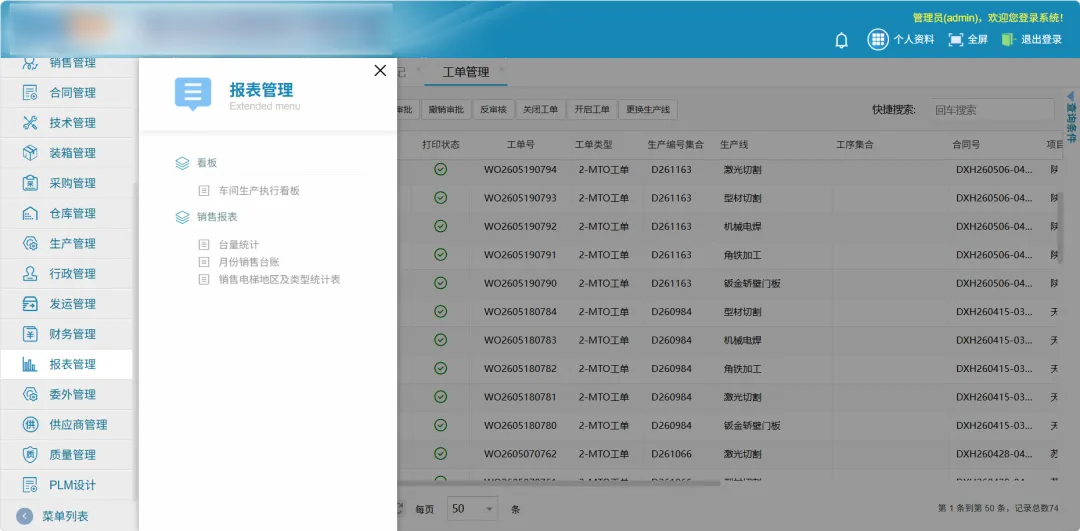Open 月份销售台账 report
Image resolution: width=1080 pixels, height=531 pixels.
click(x=249, y=262)
